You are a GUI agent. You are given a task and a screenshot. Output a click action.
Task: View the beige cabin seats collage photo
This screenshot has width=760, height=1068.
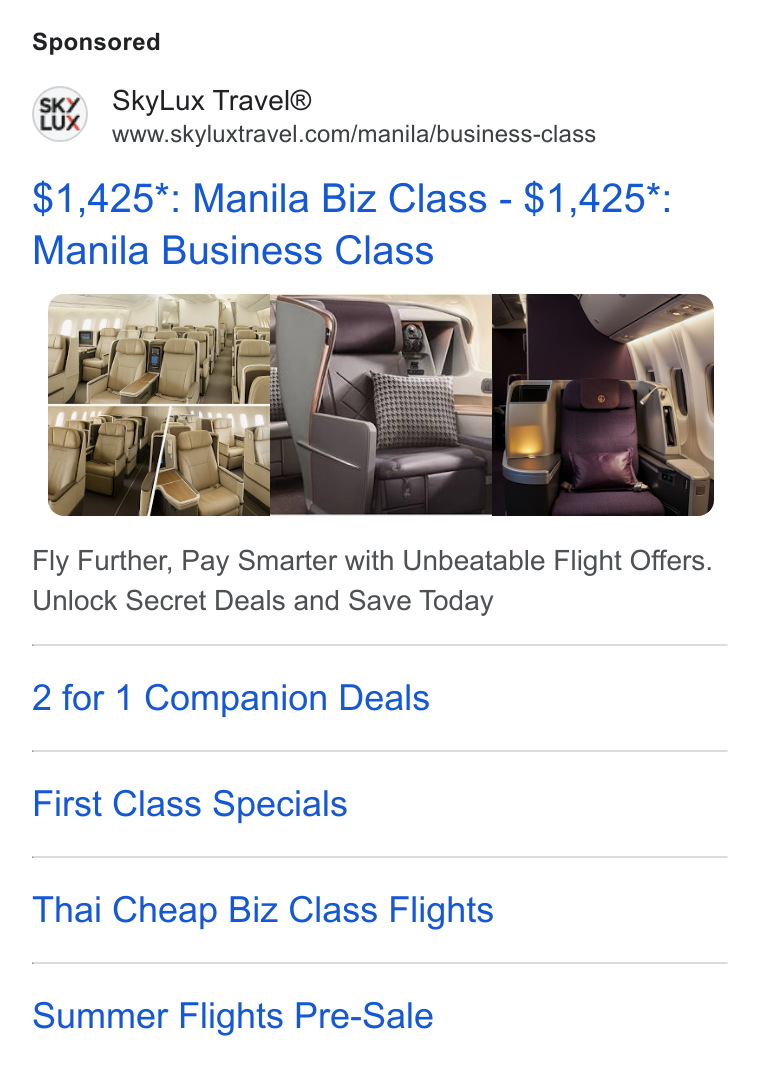click(159, 405)
